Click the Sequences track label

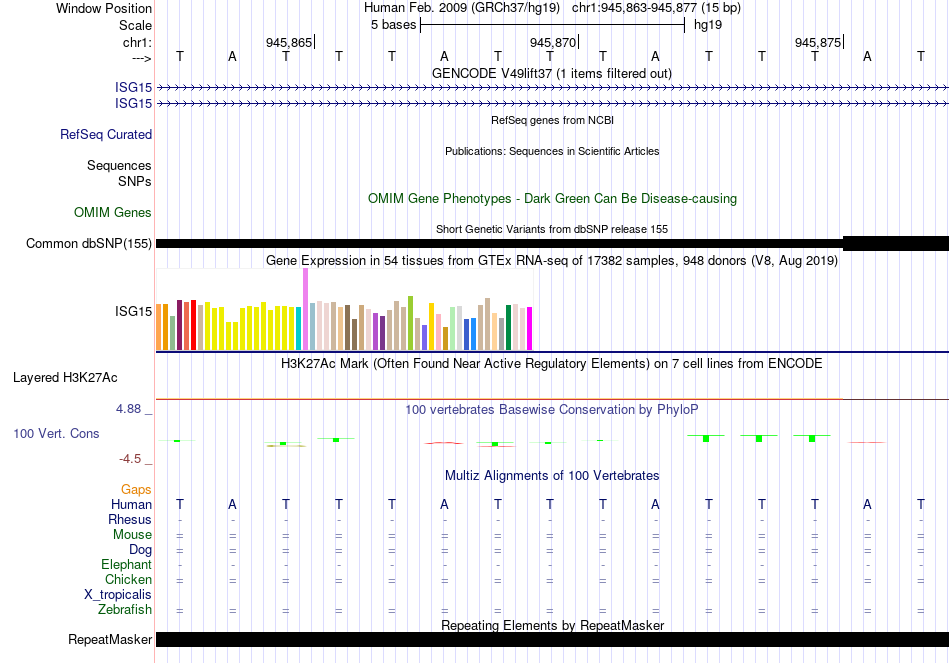119,165
